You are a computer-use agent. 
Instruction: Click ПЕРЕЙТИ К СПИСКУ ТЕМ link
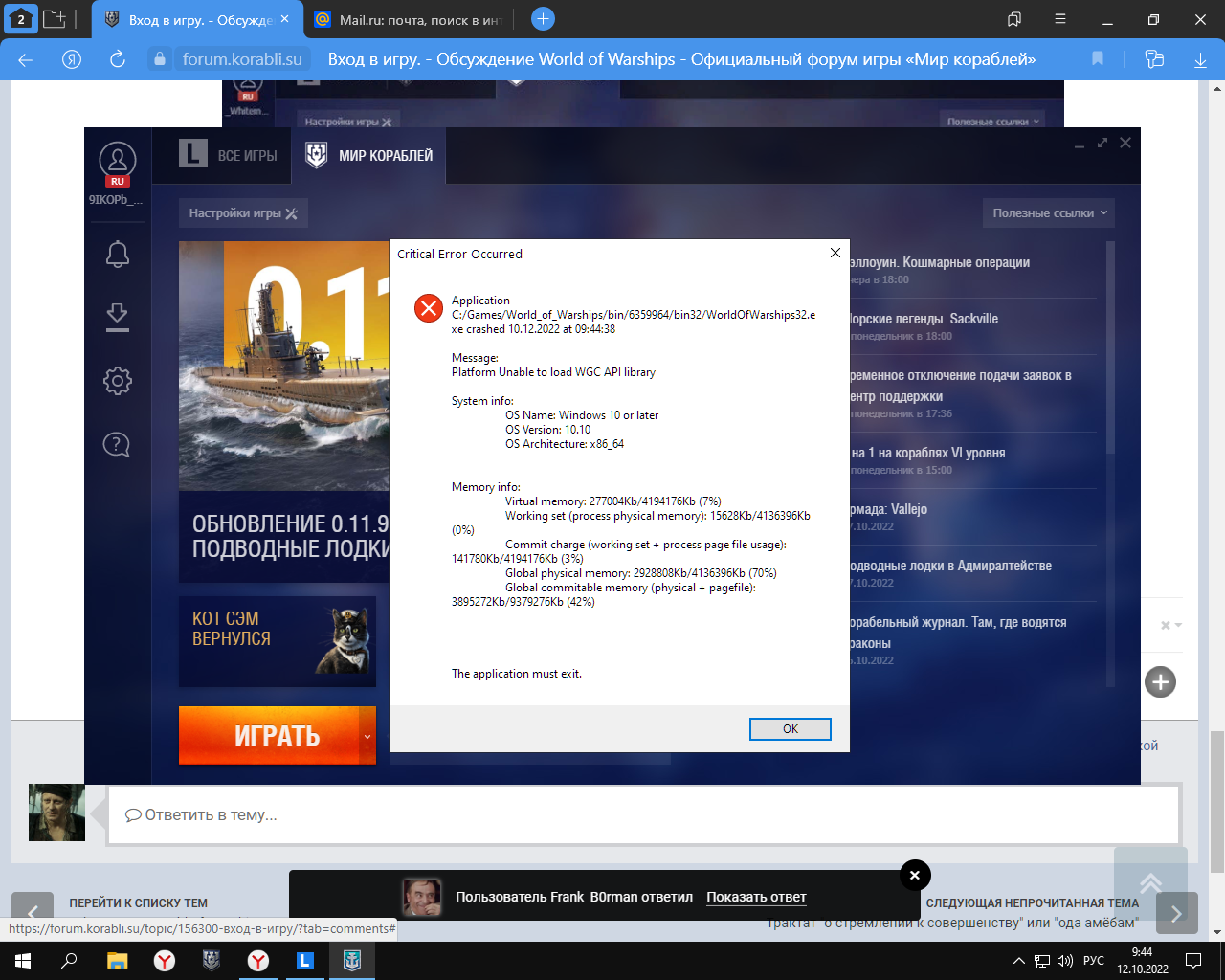tap(138, 902)
